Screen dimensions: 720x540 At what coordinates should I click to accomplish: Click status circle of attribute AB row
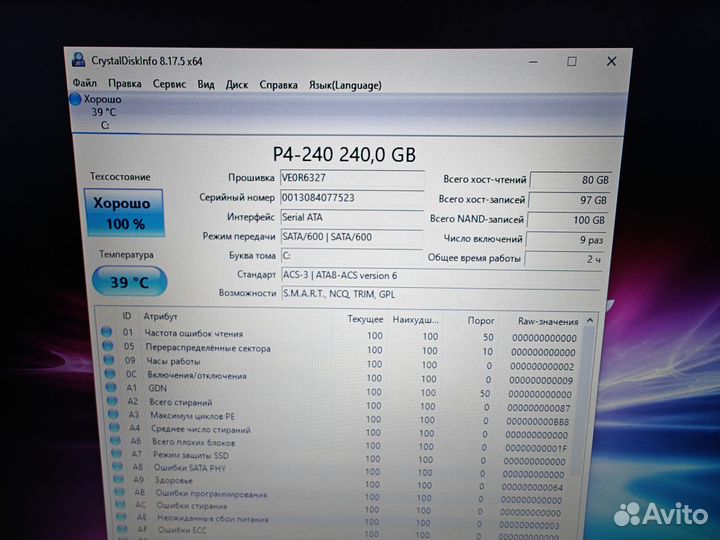[120, 492]
